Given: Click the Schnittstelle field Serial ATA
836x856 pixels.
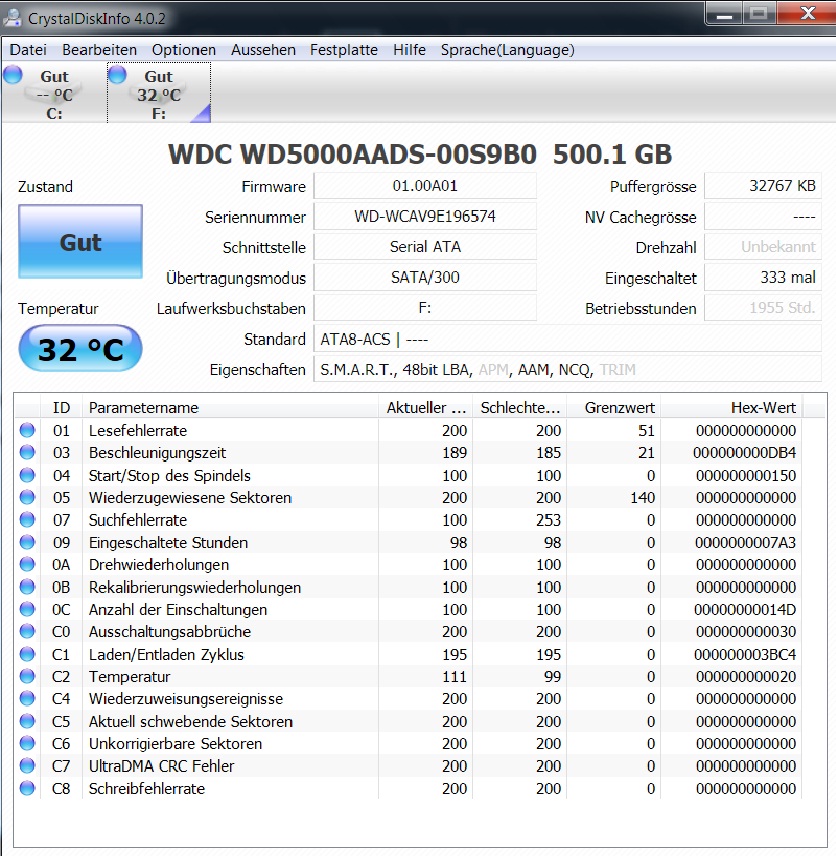Looking at the screenshot, I should click(425, 247).
